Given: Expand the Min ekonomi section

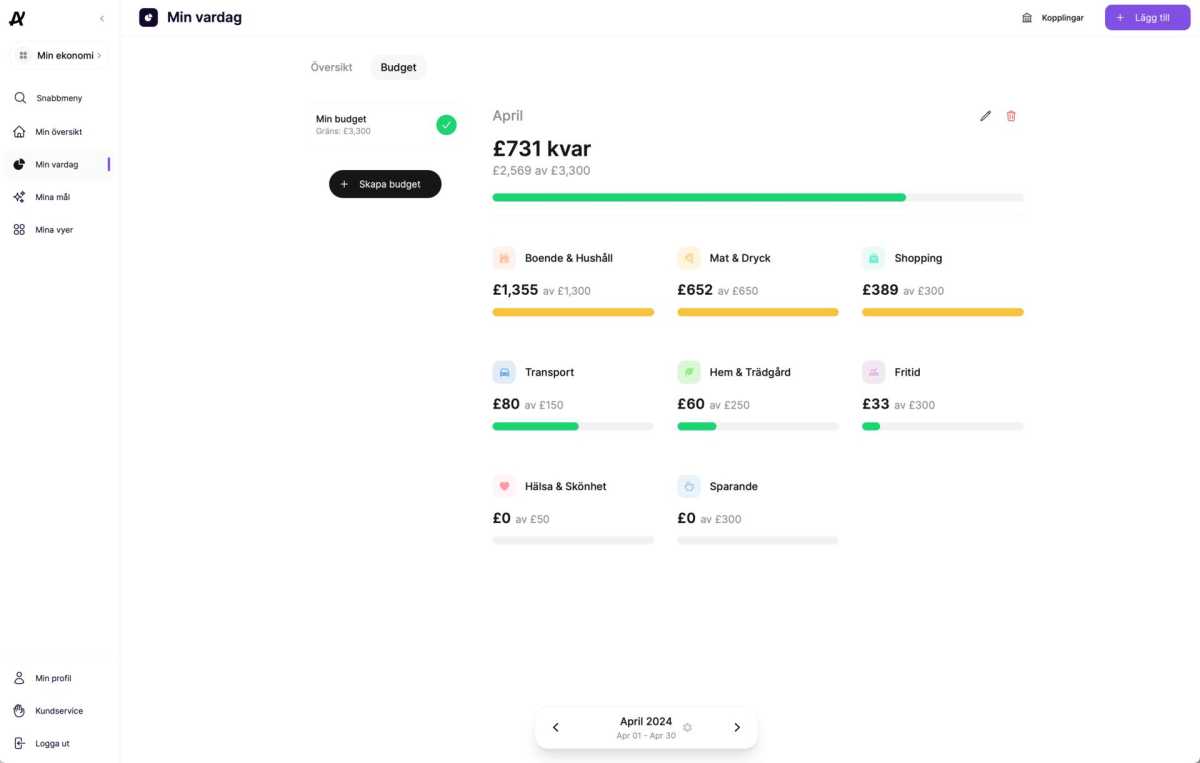Looking at the screenshot, I should click(60, 55).
